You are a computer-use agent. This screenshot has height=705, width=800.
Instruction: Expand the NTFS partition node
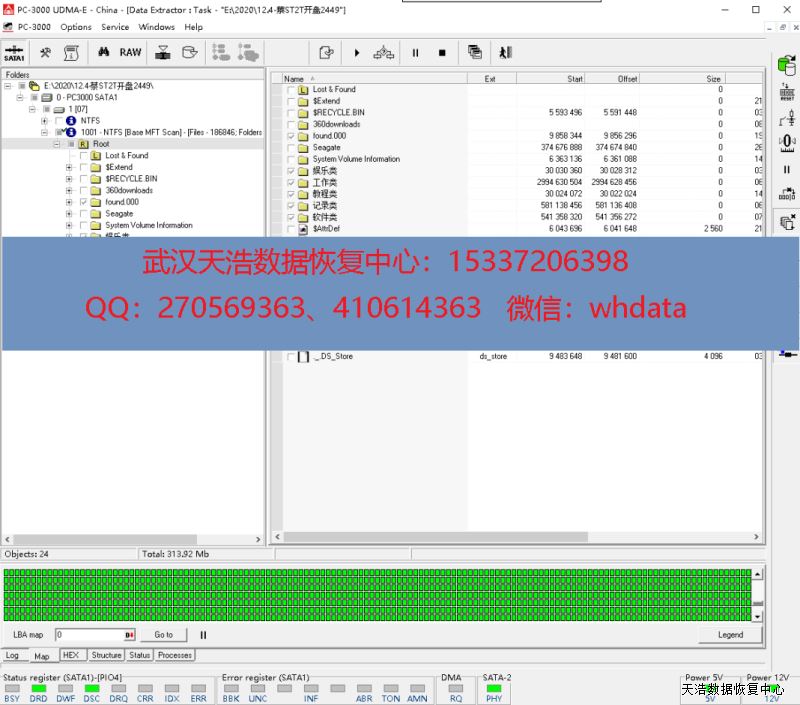click(45, 121)
